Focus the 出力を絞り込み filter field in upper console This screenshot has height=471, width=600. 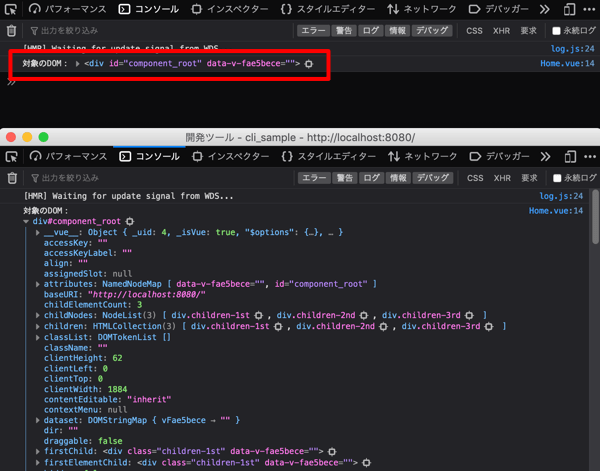coord(160,31)
